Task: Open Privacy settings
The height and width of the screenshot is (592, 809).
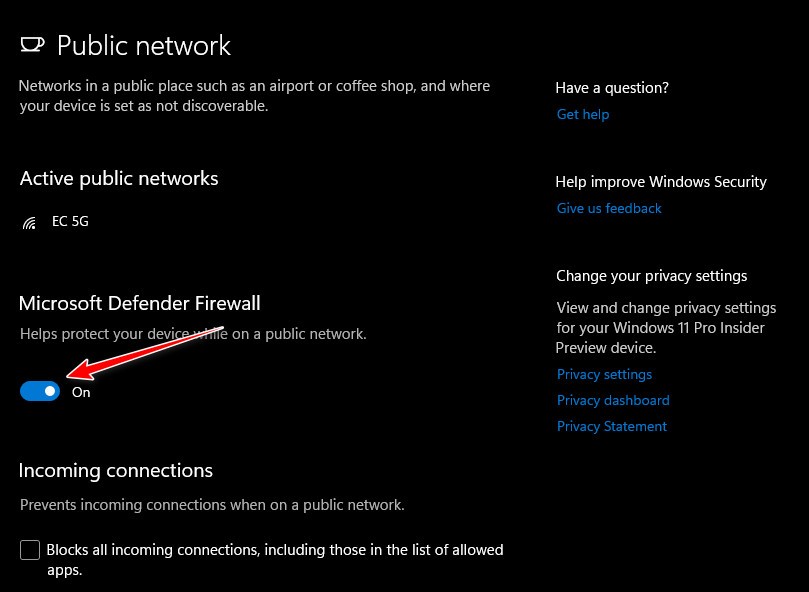Action: pyautogui.click(x=604, y=373)
